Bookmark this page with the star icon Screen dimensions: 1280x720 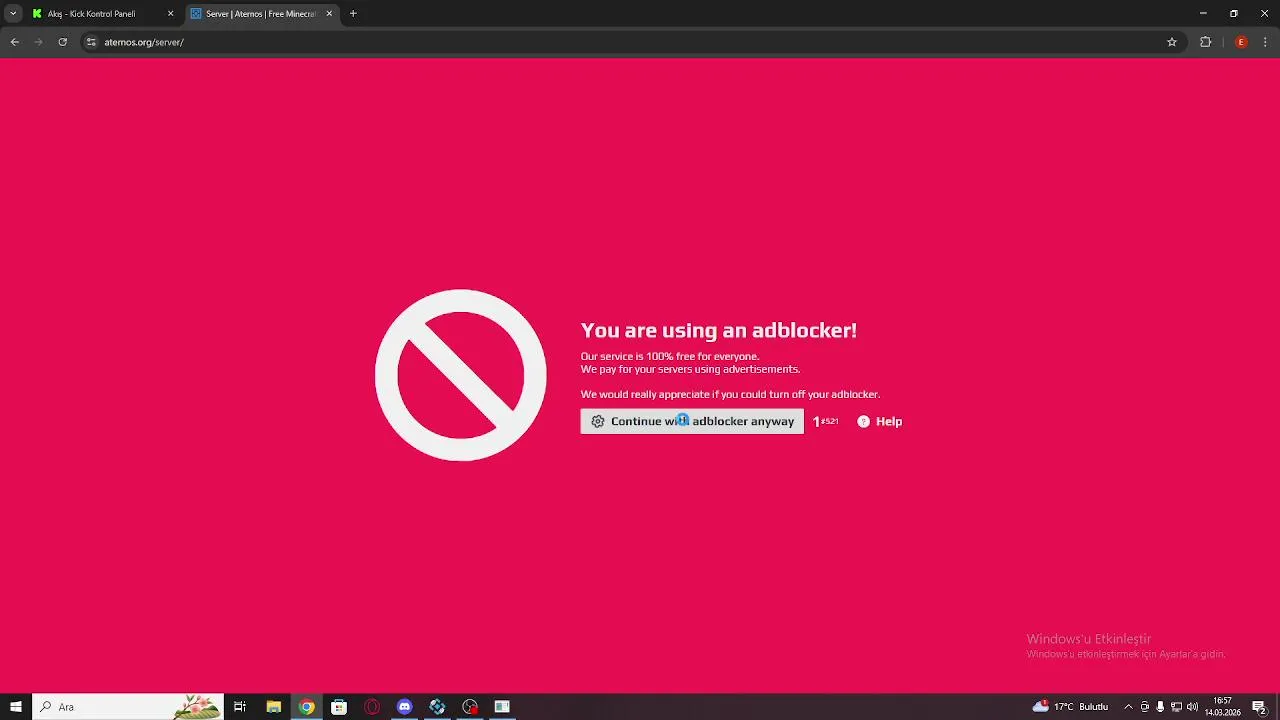pos(1172,42)
